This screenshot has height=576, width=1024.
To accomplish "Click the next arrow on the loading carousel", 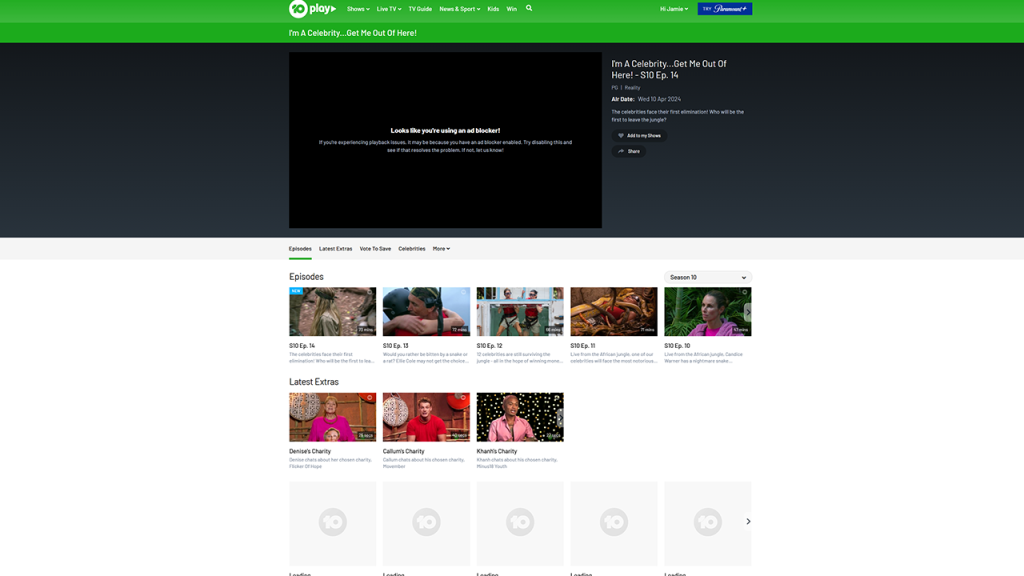I will [748, 521].
